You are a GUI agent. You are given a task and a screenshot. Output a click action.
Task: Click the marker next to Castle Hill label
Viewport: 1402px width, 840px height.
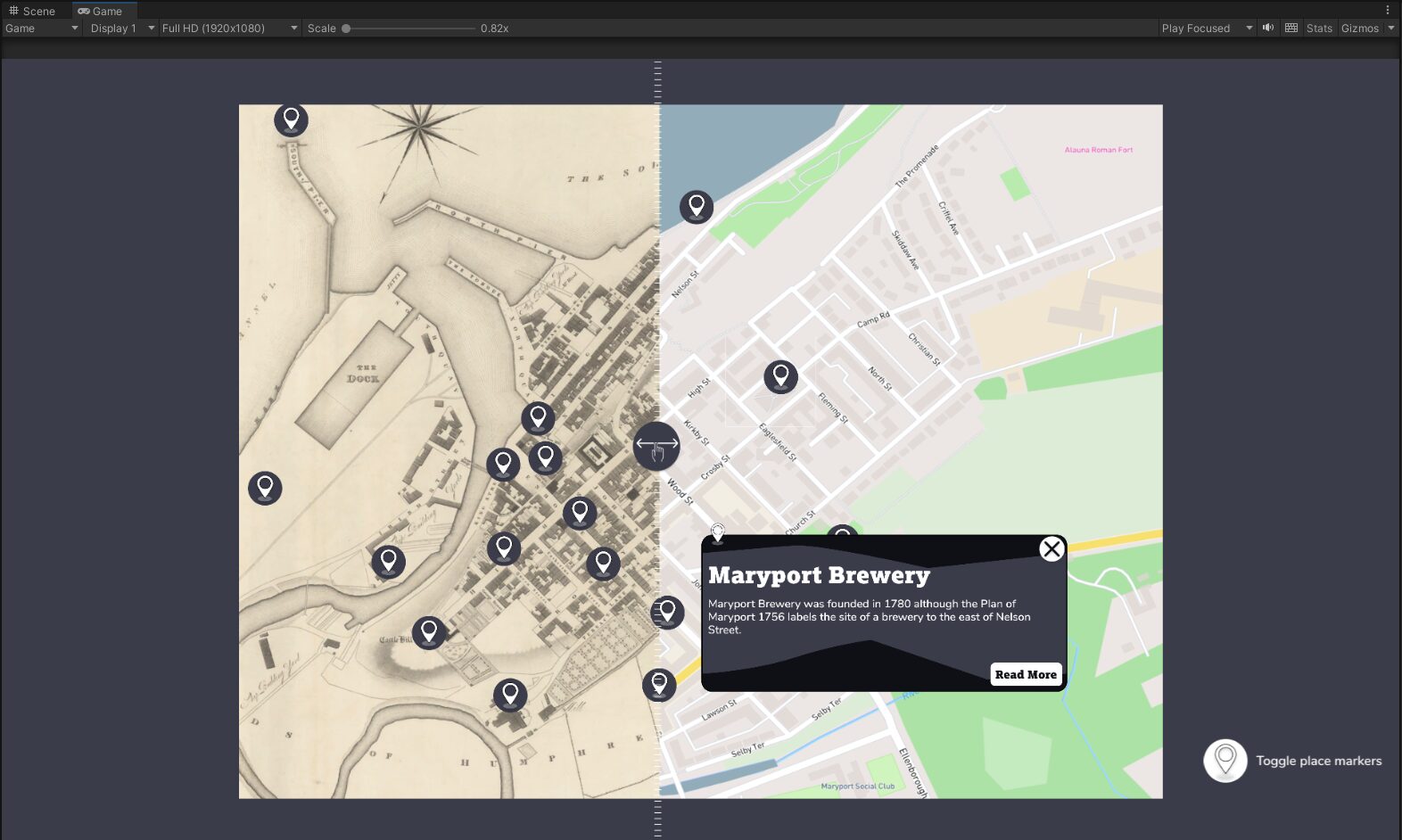[x=429, y=632]
